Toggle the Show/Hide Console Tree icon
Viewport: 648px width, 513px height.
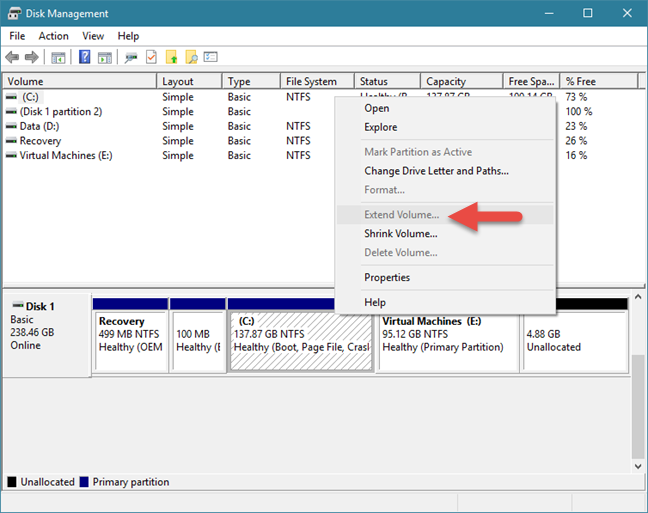58,57
